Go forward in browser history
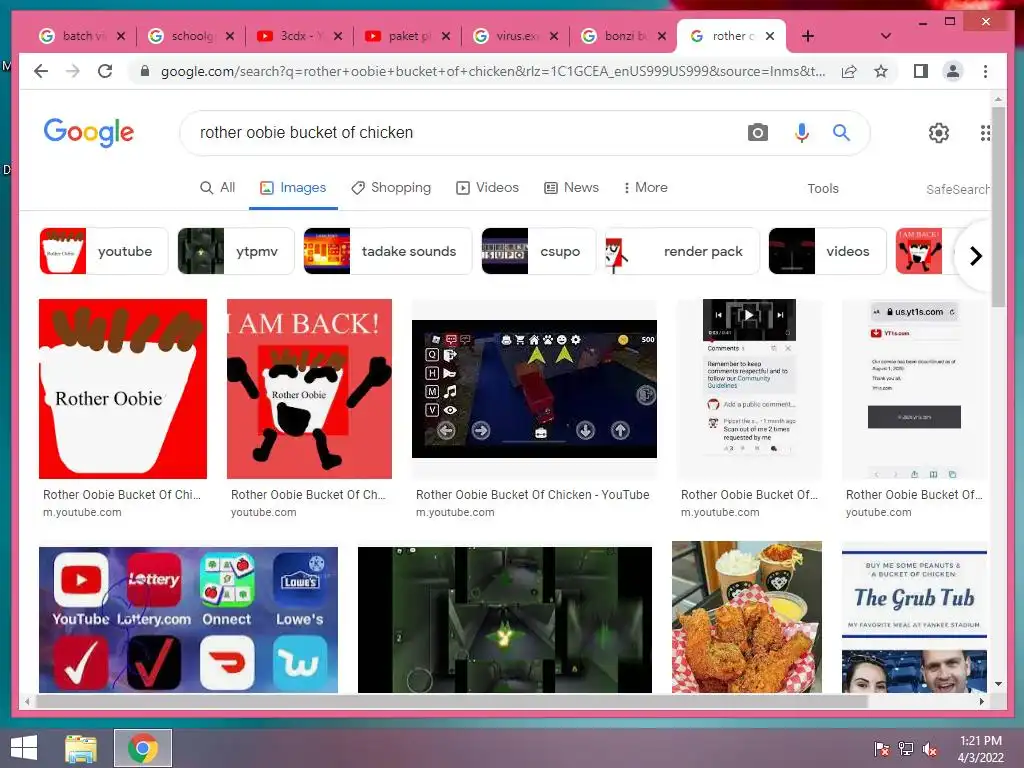This screenshot has width=1024, height=768. click(x=72, y=71)
